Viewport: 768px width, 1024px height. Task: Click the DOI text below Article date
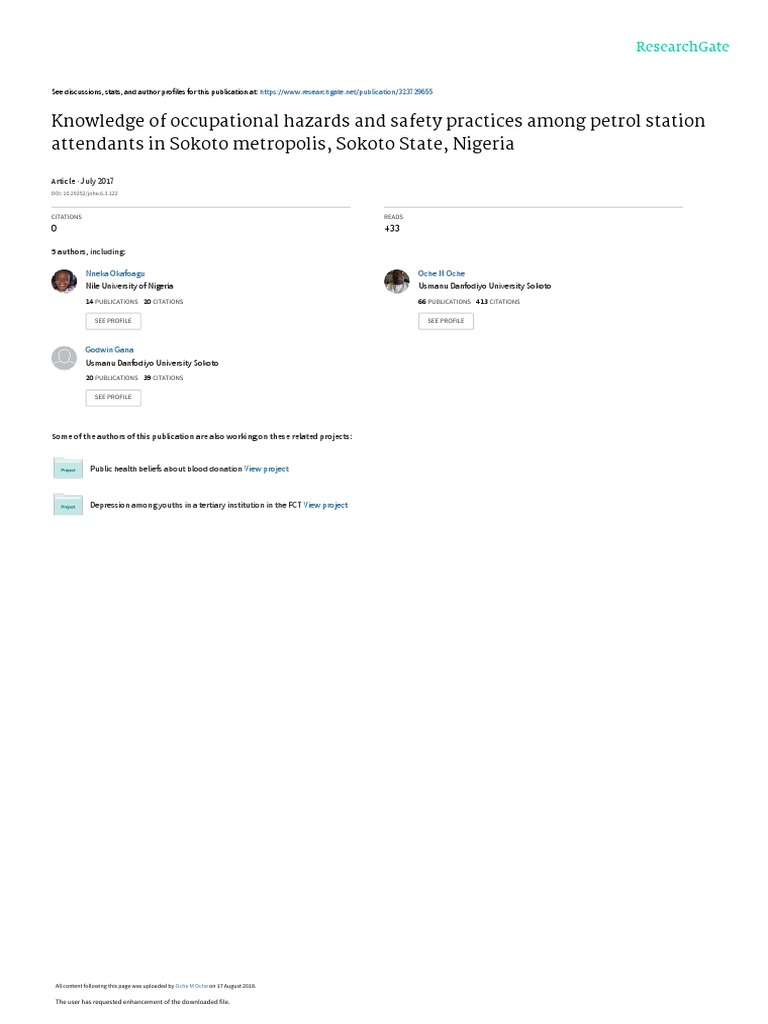[x=84, y=193]
